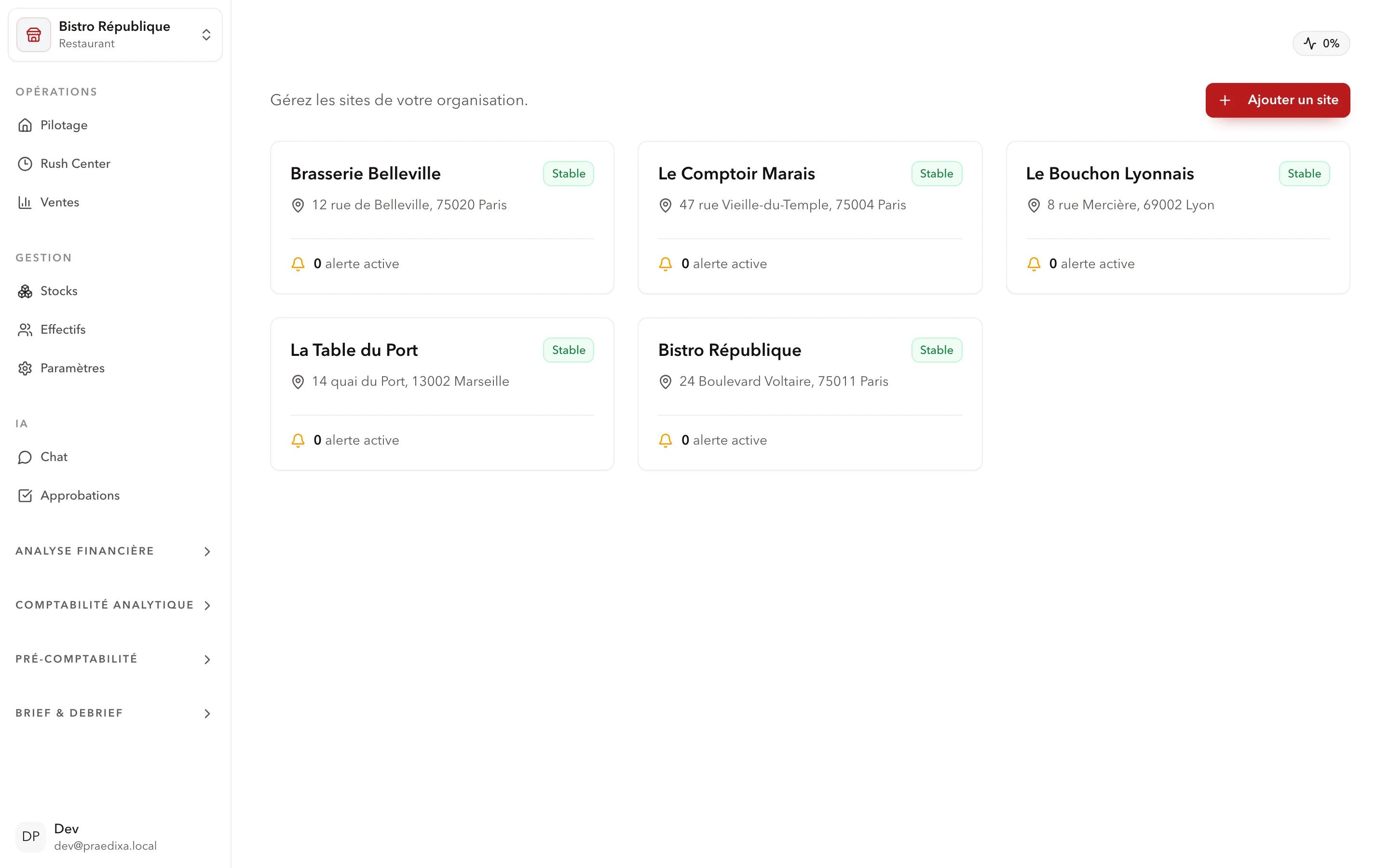Click the dev@praedixa.local email text

coord(106,846)
